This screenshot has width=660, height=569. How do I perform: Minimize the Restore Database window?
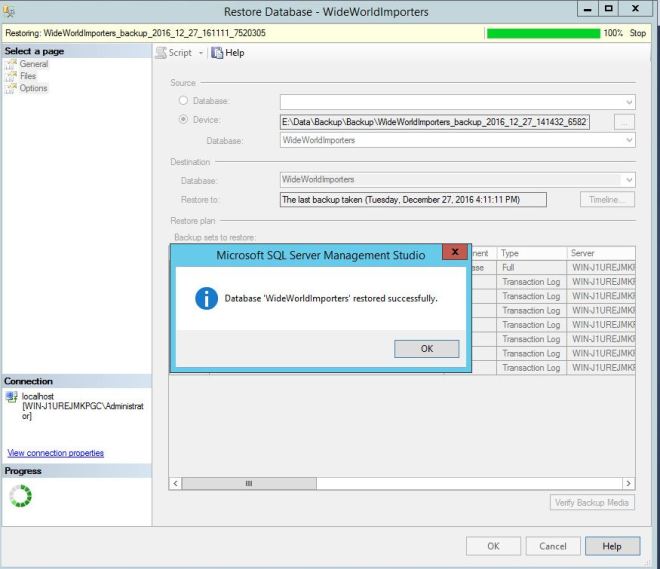588,9
